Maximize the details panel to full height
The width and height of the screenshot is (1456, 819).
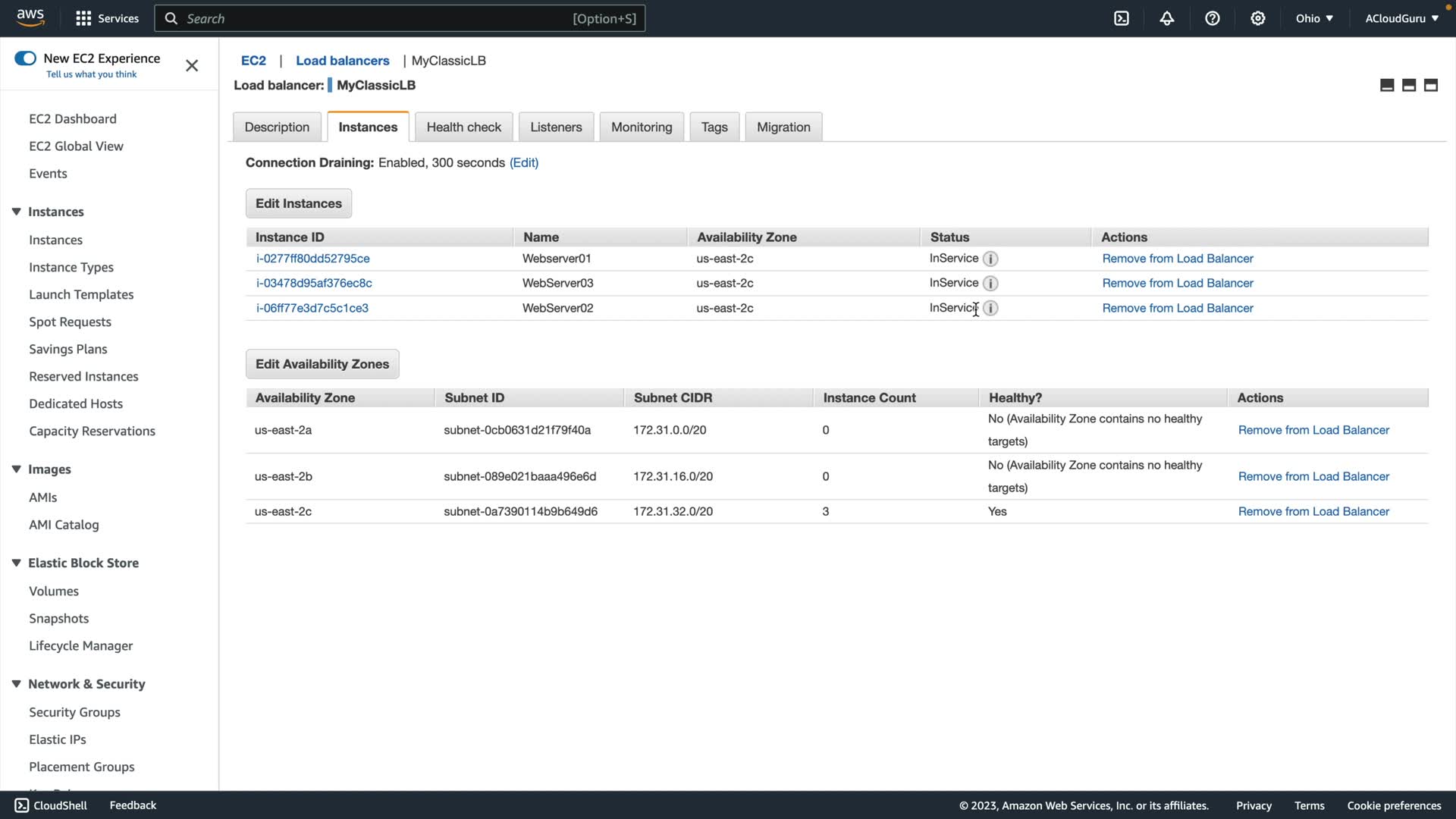click(x=1431, y=85)
